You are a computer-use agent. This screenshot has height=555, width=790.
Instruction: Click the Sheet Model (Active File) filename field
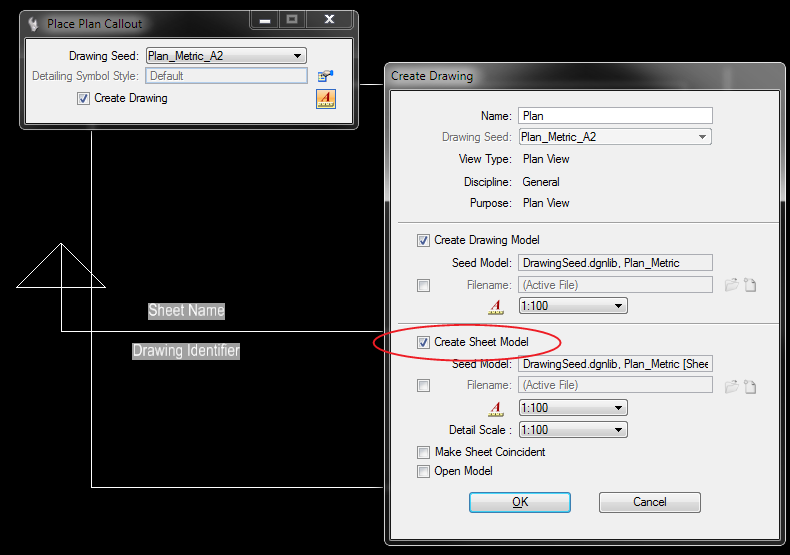click(615, 385)
